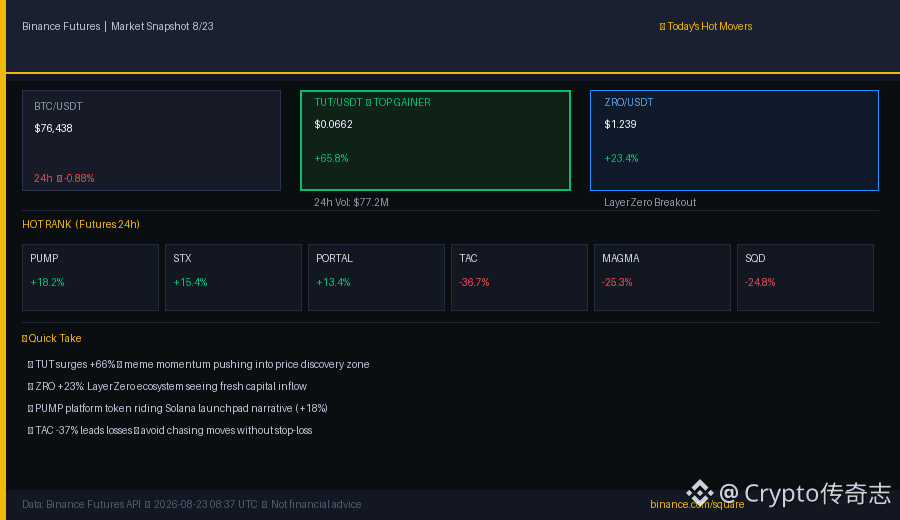Select the TAC hot rank tile
Viewport: 900px width, 520px height.
[519, 278]
